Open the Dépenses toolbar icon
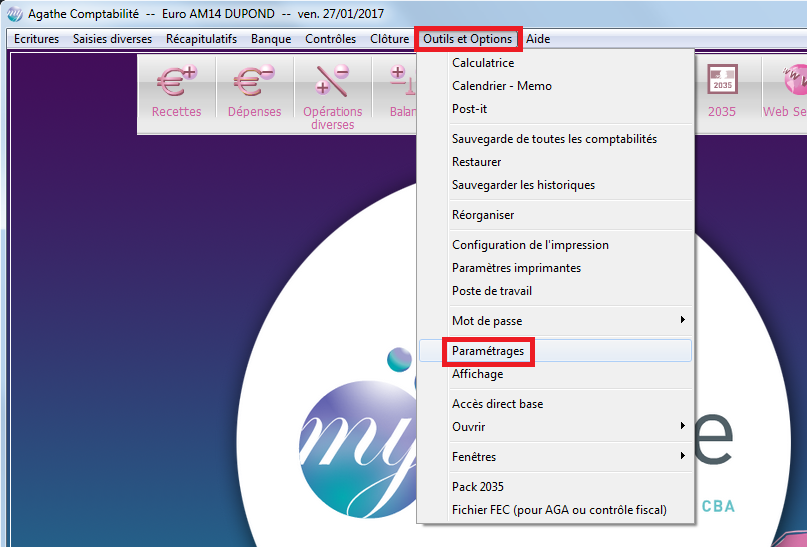 (254, 93)
